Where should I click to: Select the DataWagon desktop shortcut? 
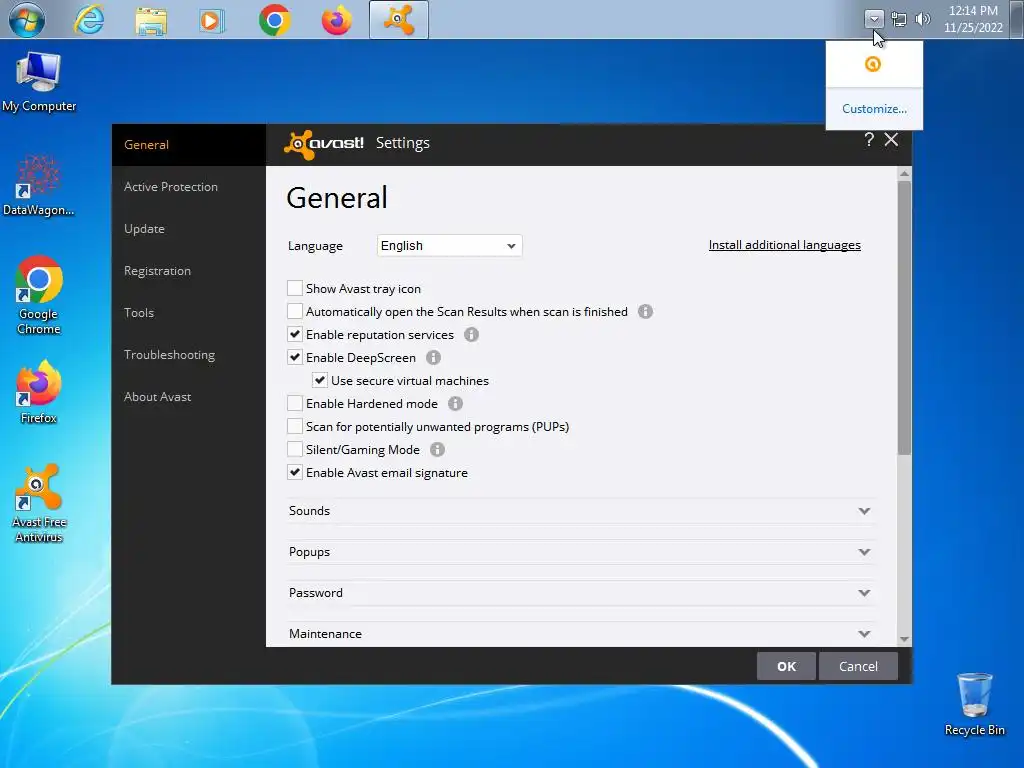pos(38,186)
